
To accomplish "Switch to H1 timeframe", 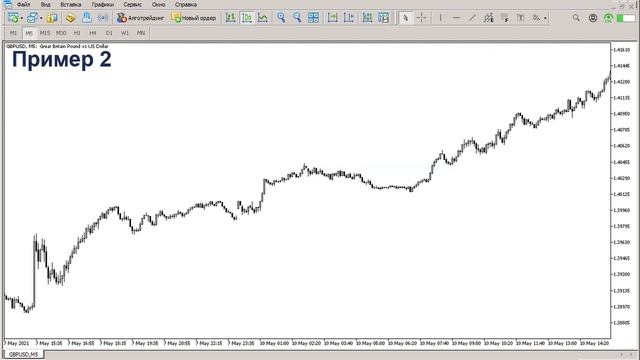I will click(x=77, y=33).
